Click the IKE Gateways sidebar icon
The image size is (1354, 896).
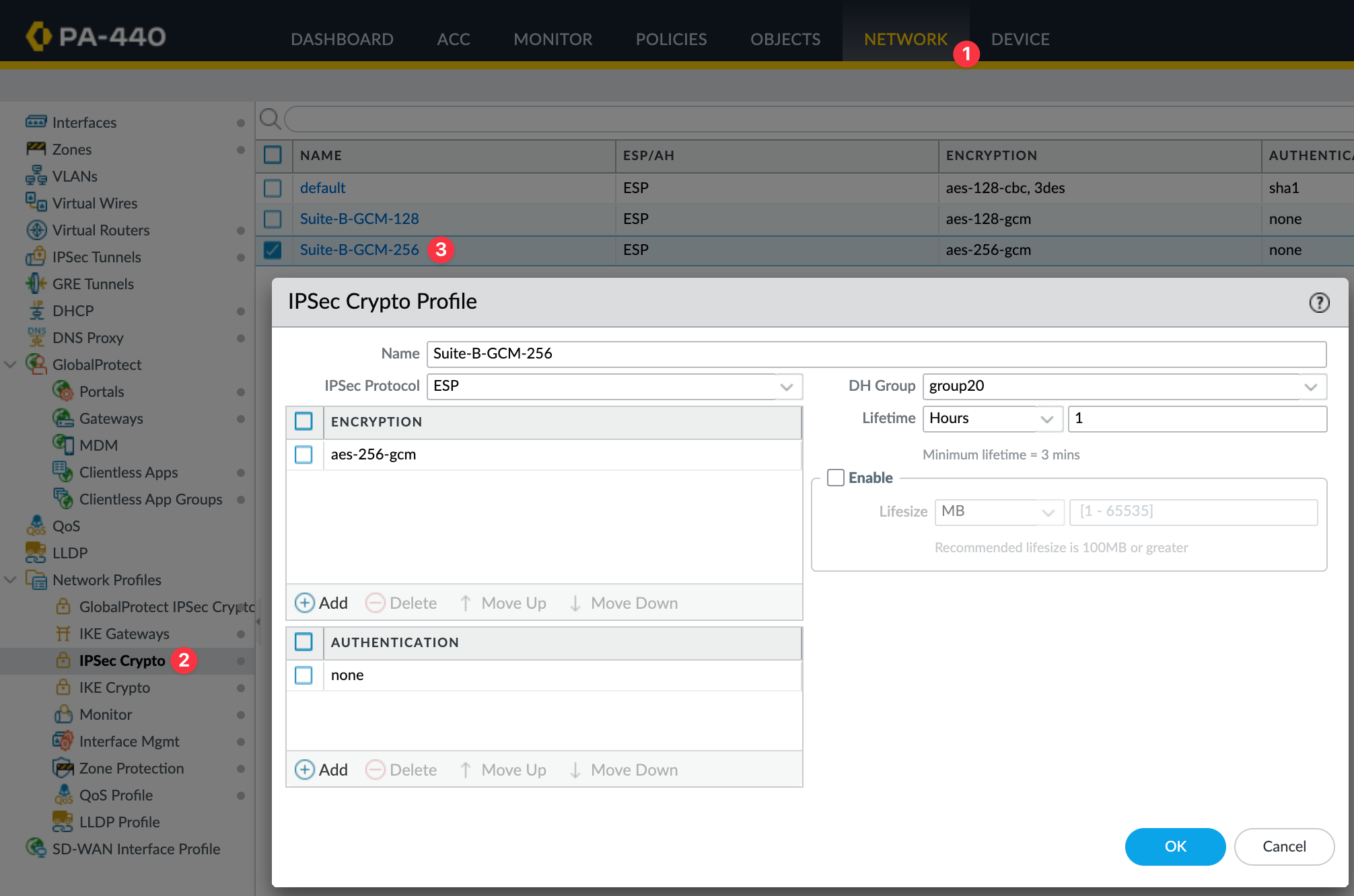point(63,634)
